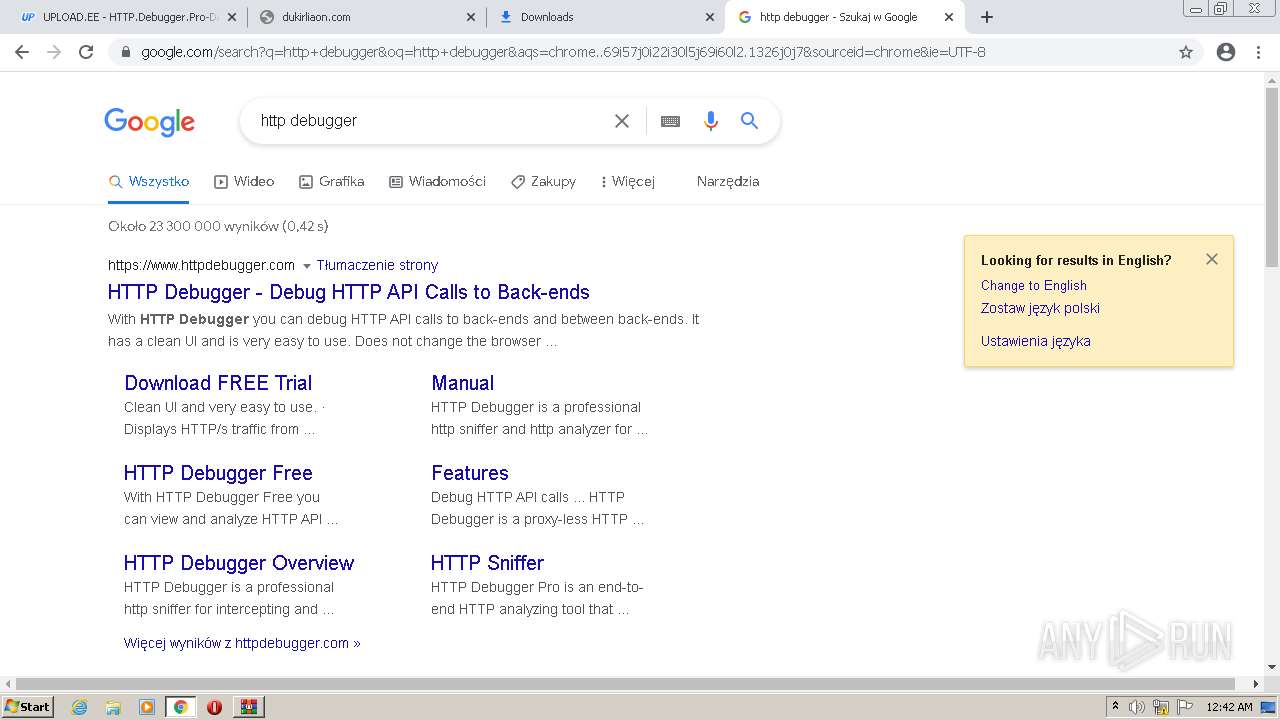The image size is (1280, 720).
Task: Open HTTP Sniffer sitelink
Action: [x=487, y=563]
